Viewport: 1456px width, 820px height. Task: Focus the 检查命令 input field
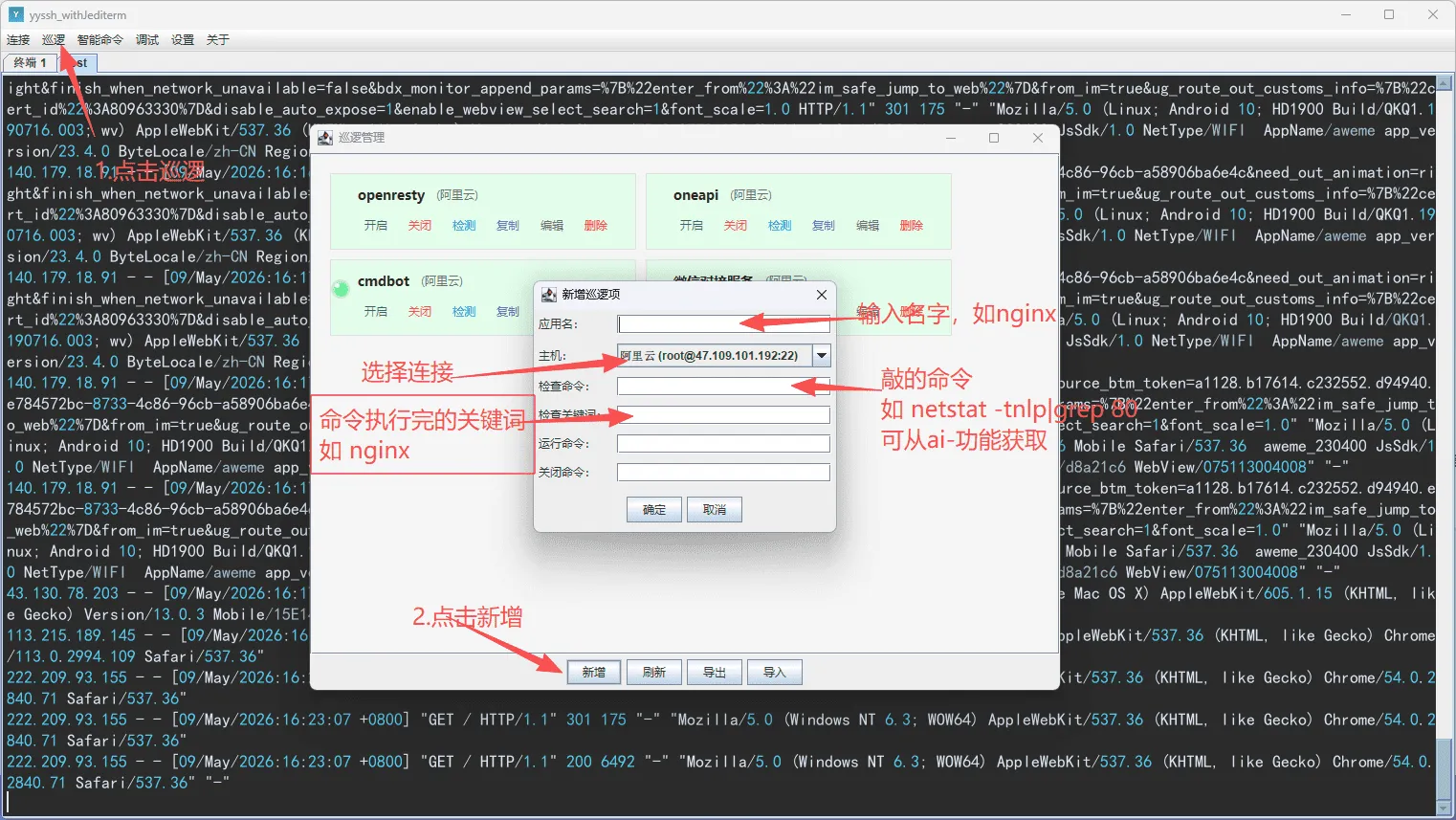(x=723, y=387)
